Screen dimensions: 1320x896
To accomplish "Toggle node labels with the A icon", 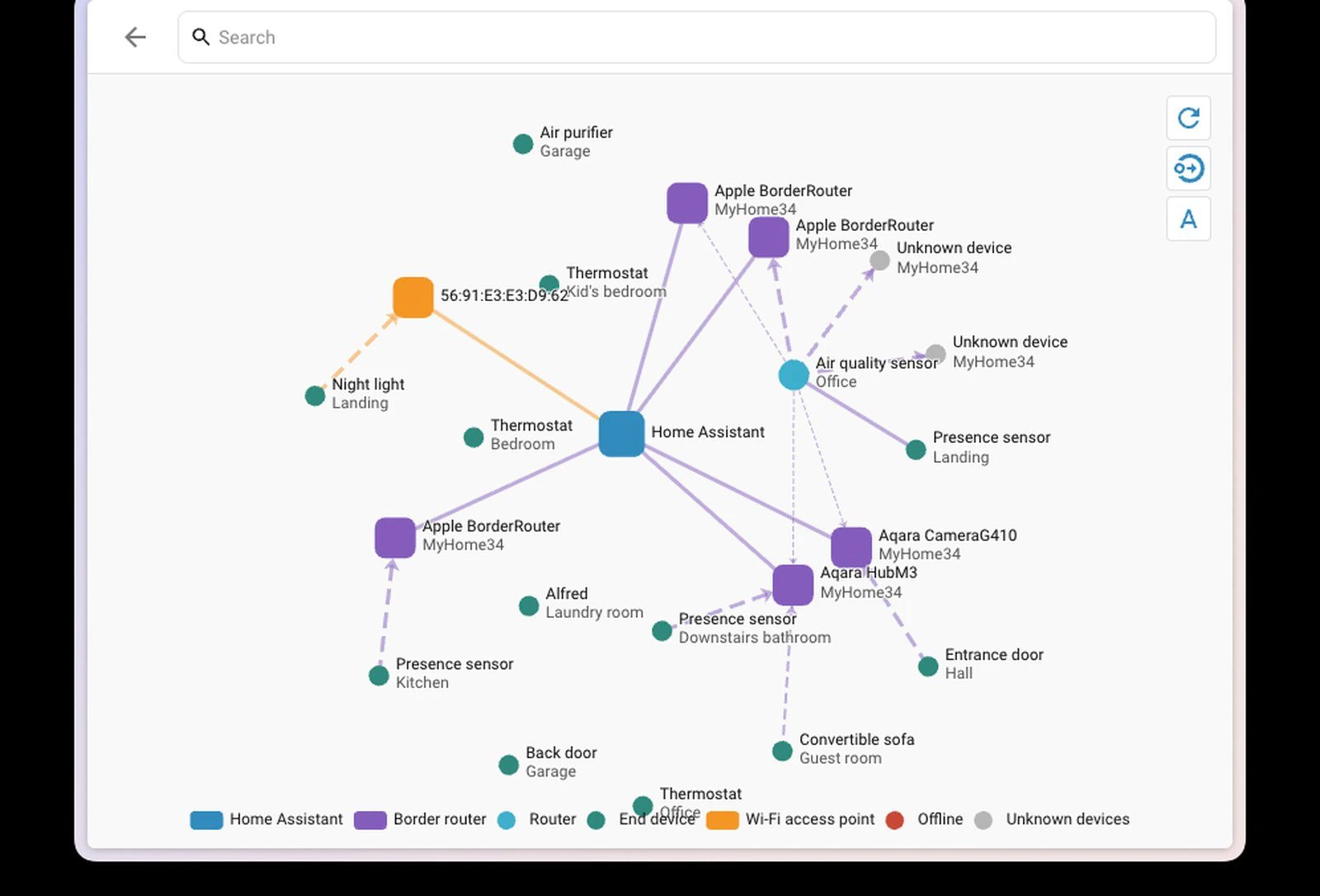I will click(1188, 219).
